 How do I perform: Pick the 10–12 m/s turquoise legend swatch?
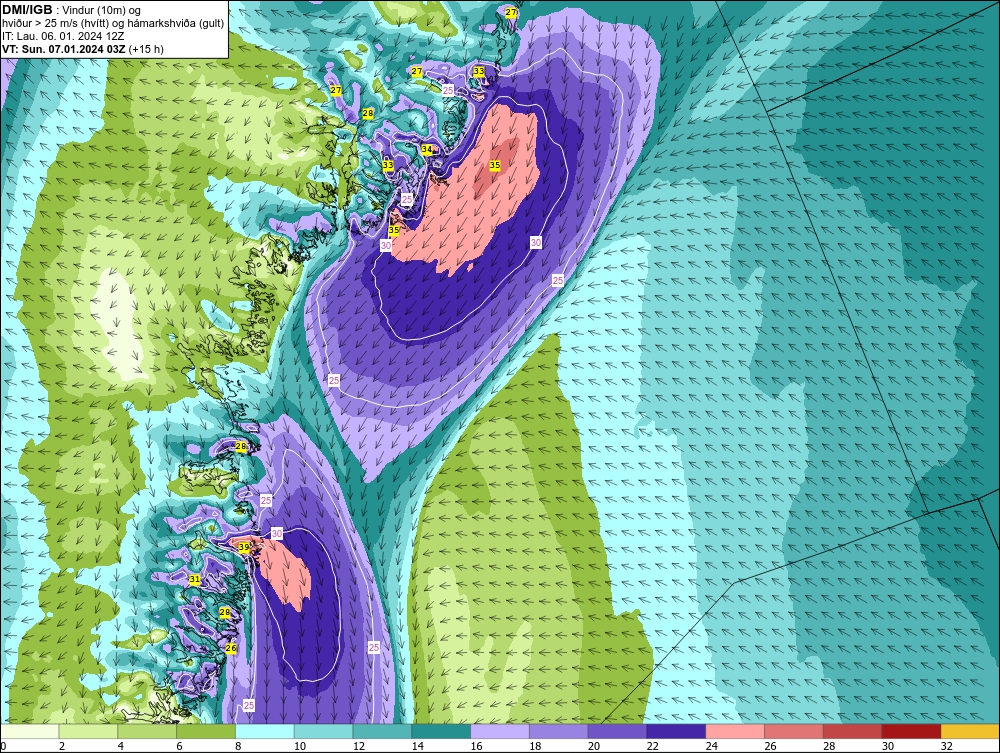[x=323, y=731]
